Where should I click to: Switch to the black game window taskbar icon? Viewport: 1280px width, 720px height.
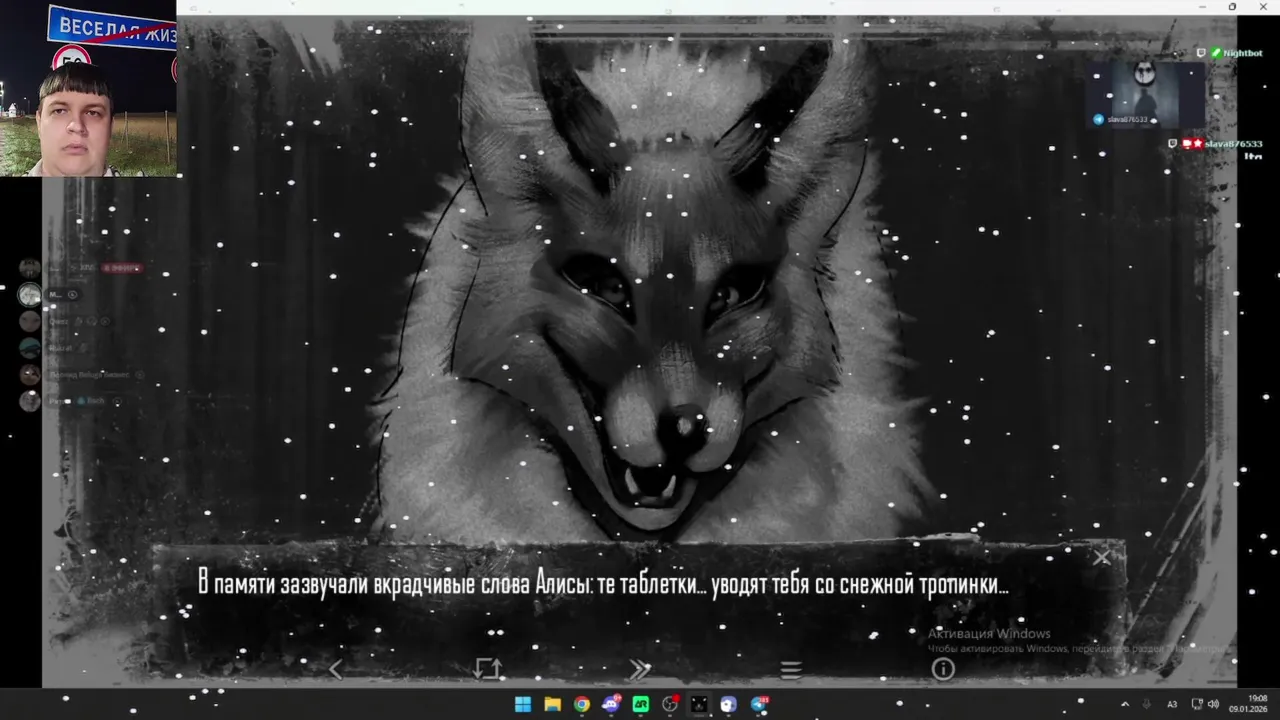click(699, 704)
